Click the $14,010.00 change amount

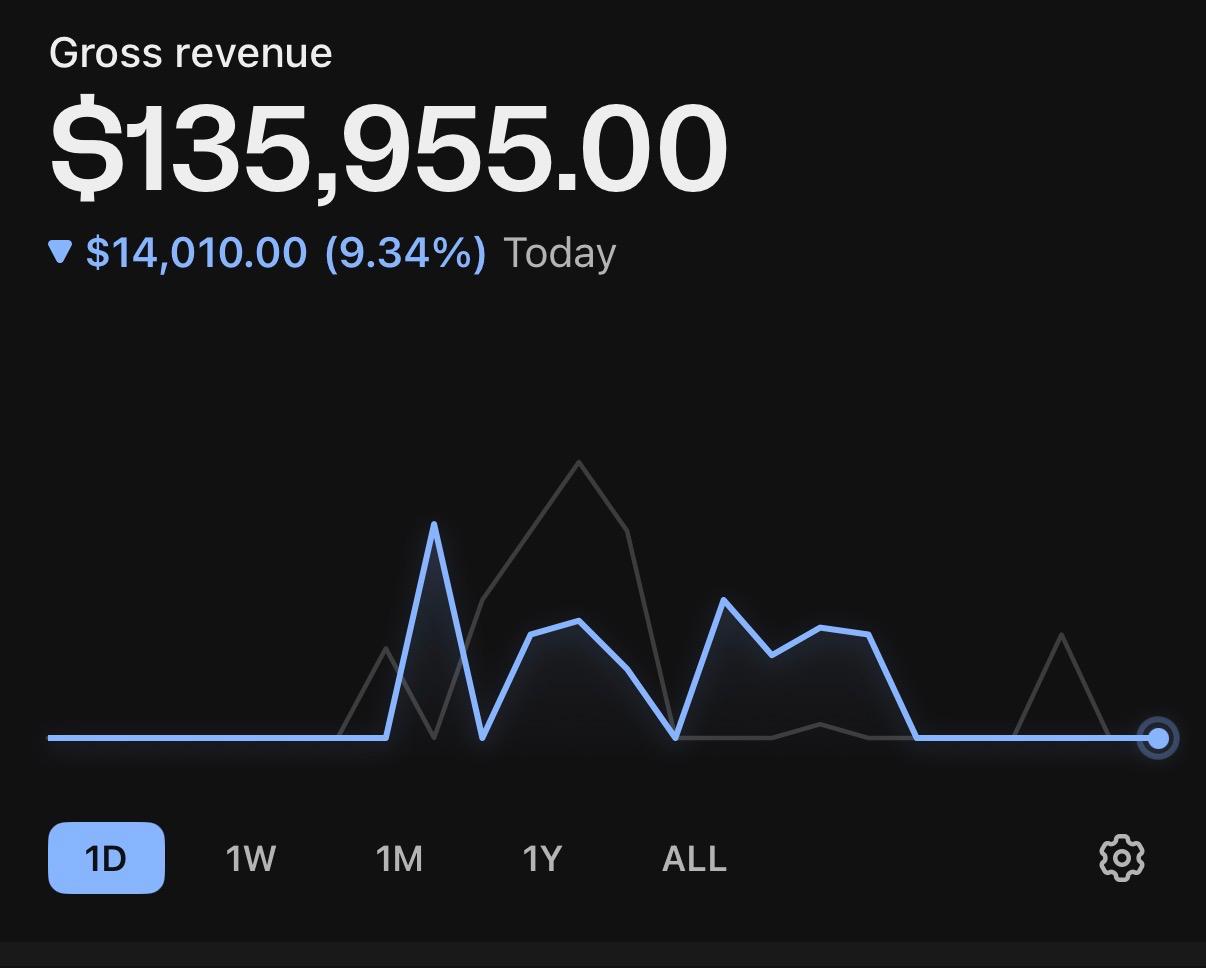[x=196, y=252]
